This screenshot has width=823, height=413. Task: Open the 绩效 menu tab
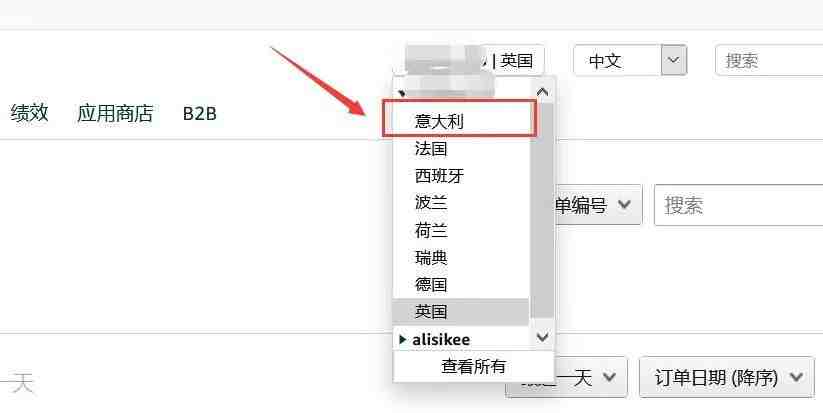(29, 113)
